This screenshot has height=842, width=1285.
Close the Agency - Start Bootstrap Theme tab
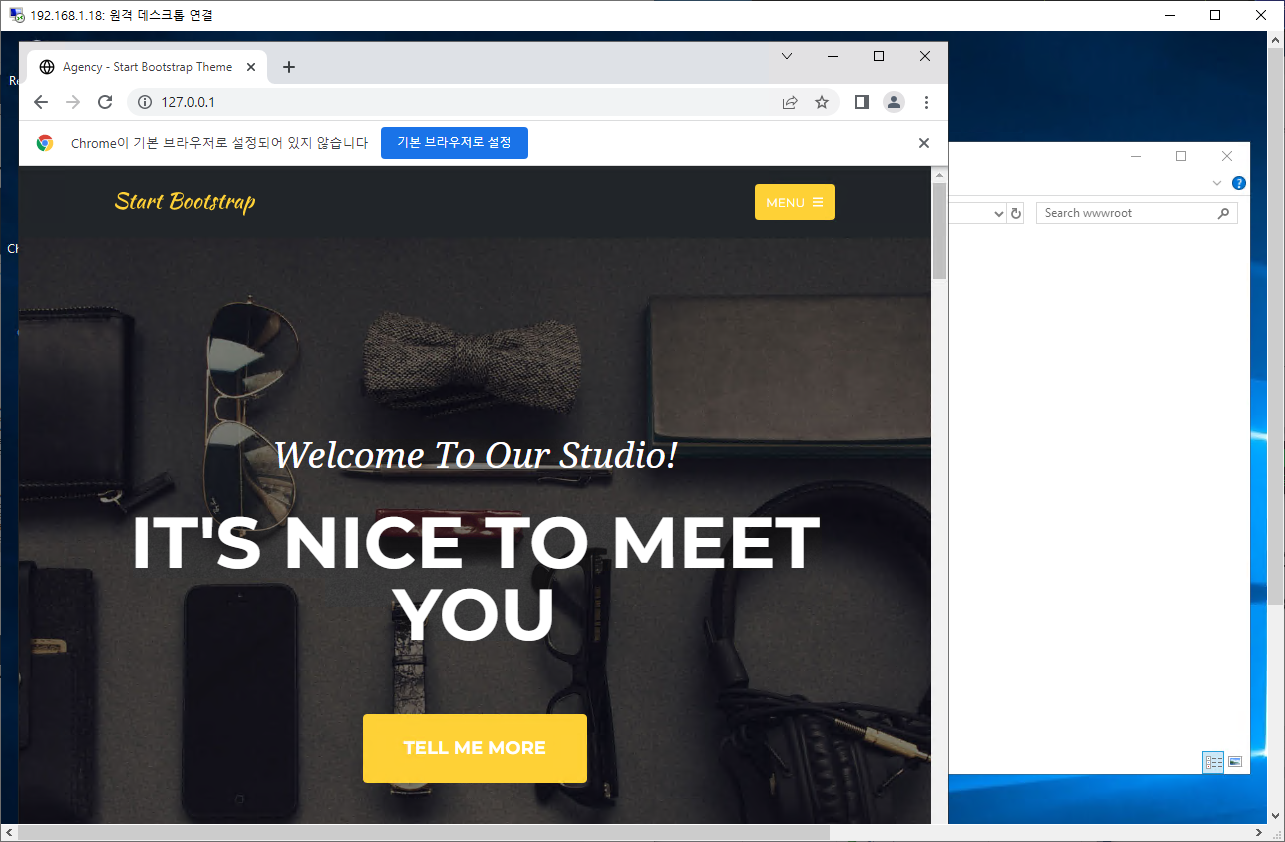point(251,67)
